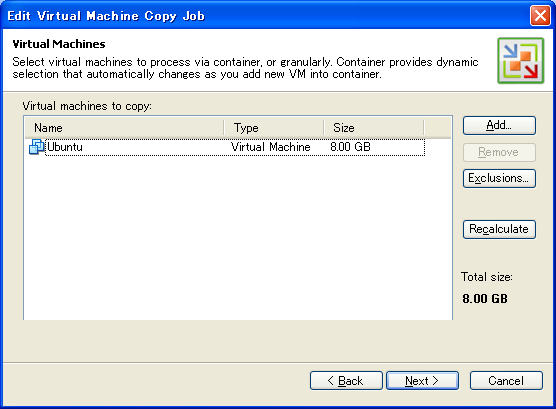This screenshot has width=556, height=409.
Task: Click the Total size 8.00 GB value
Action: (485, 299)
